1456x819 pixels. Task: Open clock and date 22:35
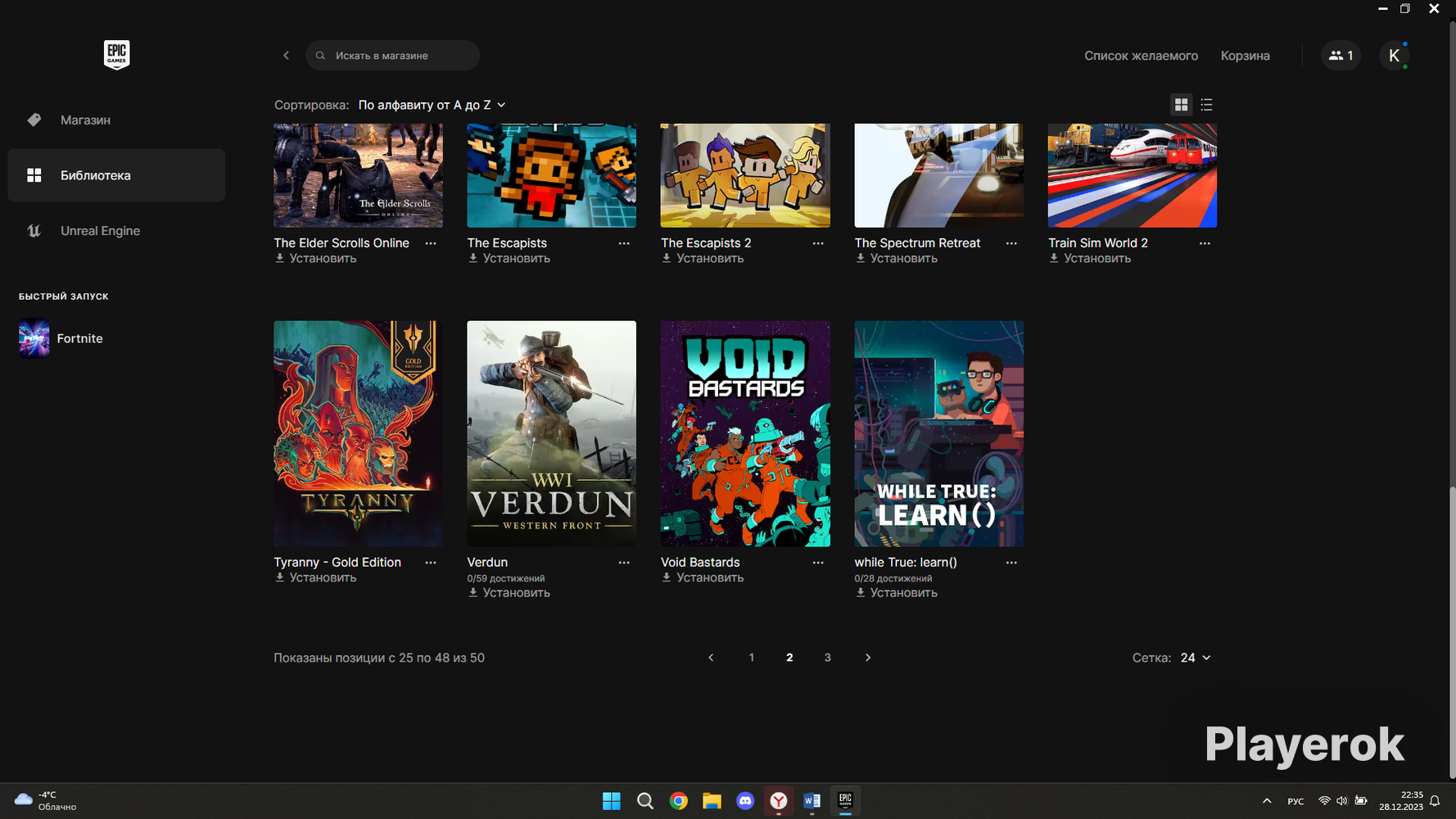[1401, 801]
